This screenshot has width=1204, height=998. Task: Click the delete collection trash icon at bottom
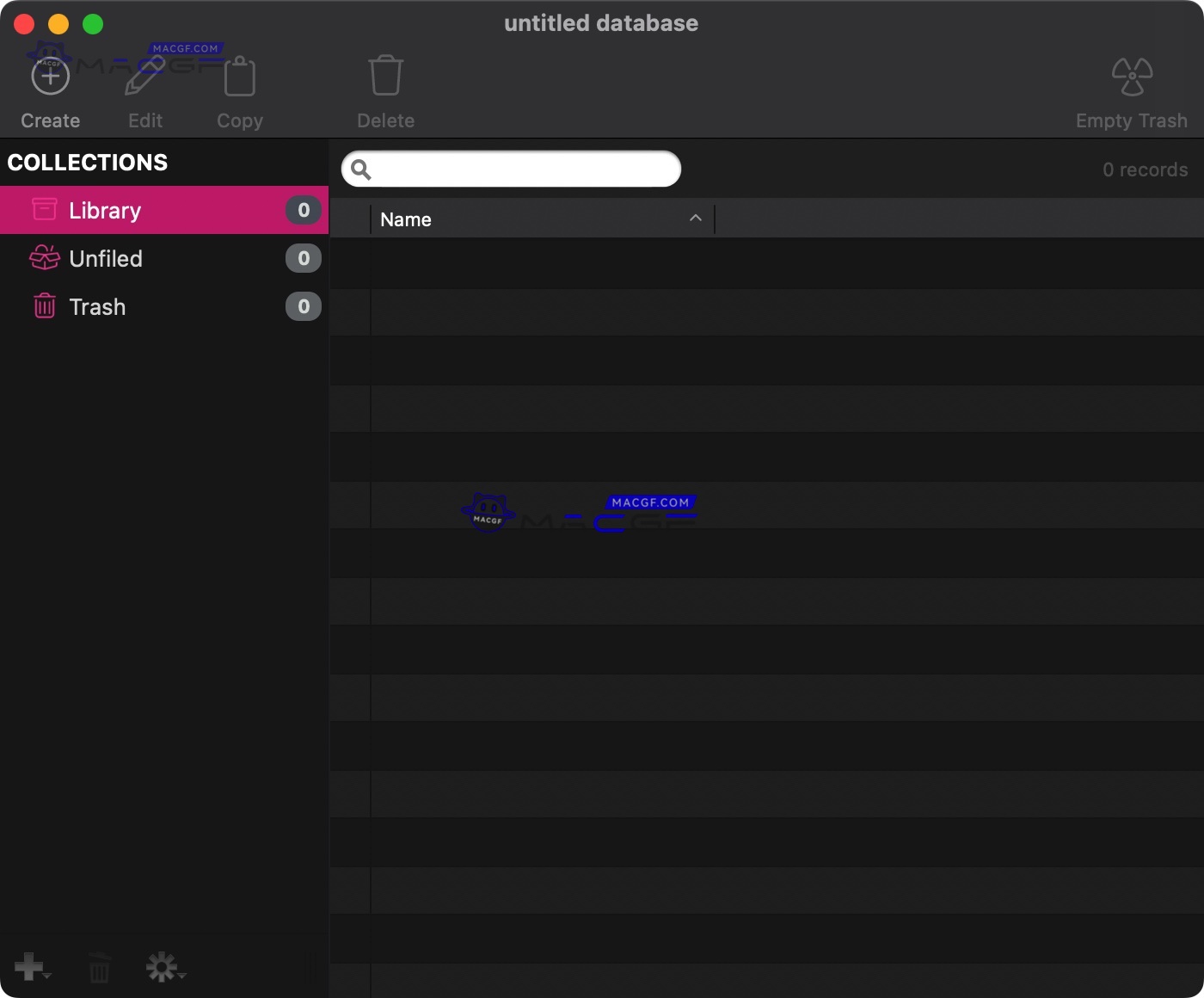click(x=98, y=967)
